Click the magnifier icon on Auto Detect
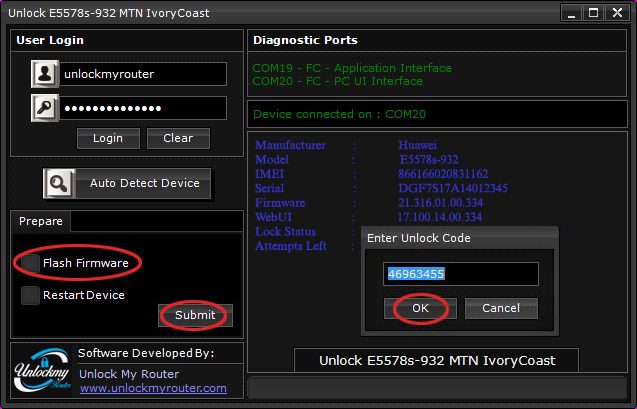Viewport: 637px width, 409px height. click(x=59, y=184)
